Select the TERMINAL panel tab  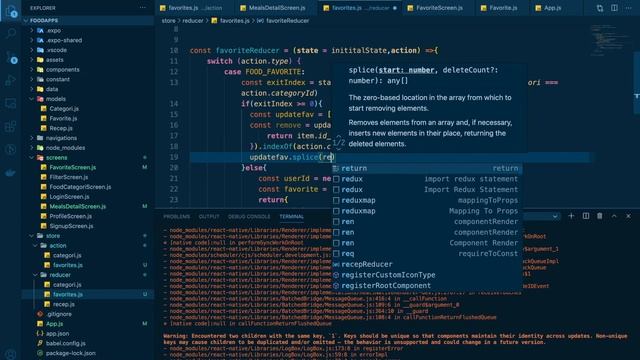(x=291, y=217)
